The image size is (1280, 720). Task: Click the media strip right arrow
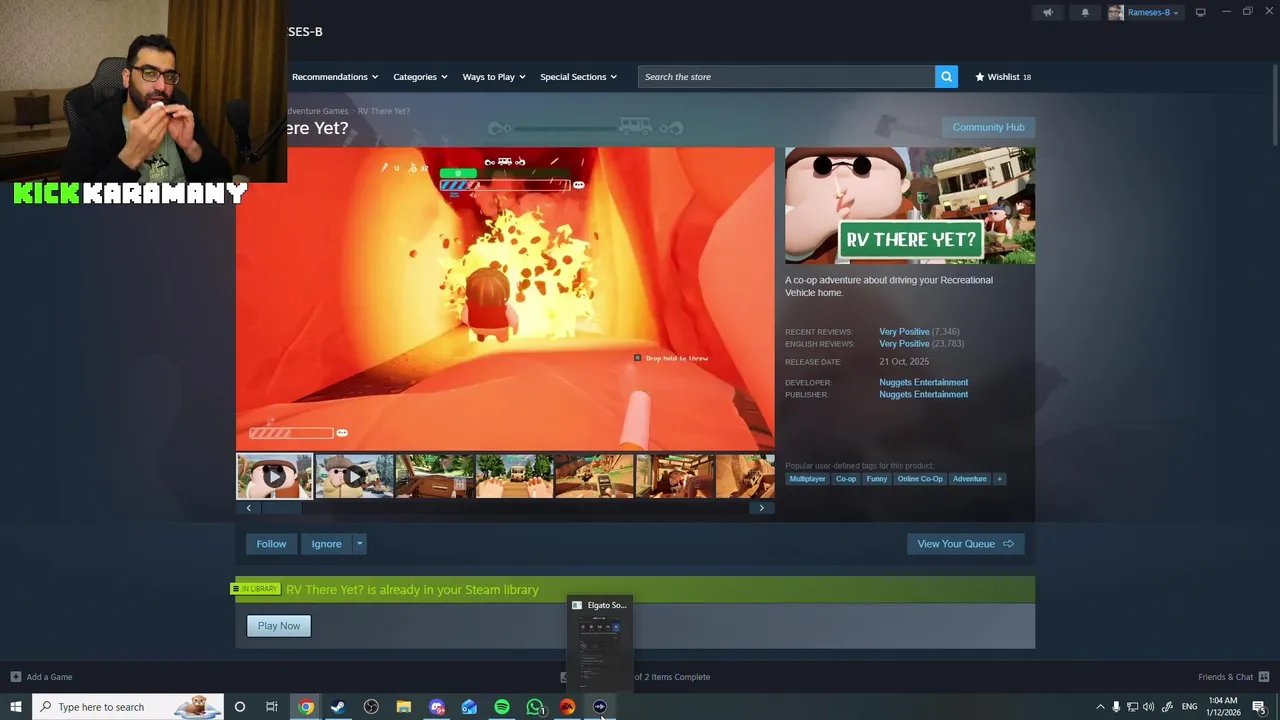(x=761, y=508)
